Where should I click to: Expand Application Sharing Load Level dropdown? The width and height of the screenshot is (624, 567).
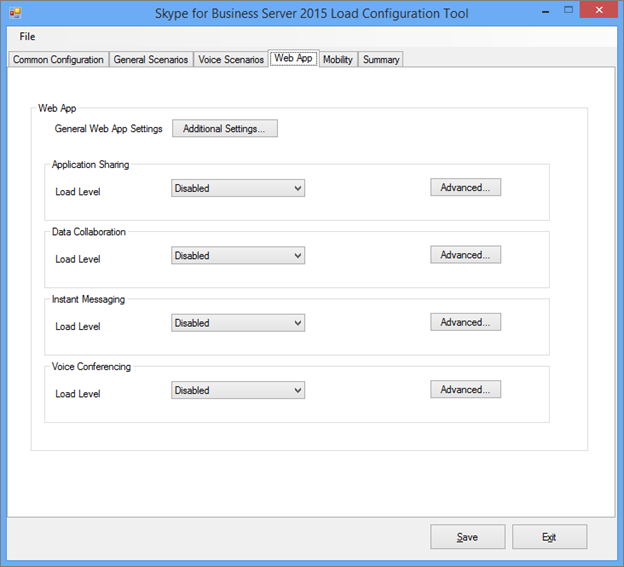tap(238, 188)
